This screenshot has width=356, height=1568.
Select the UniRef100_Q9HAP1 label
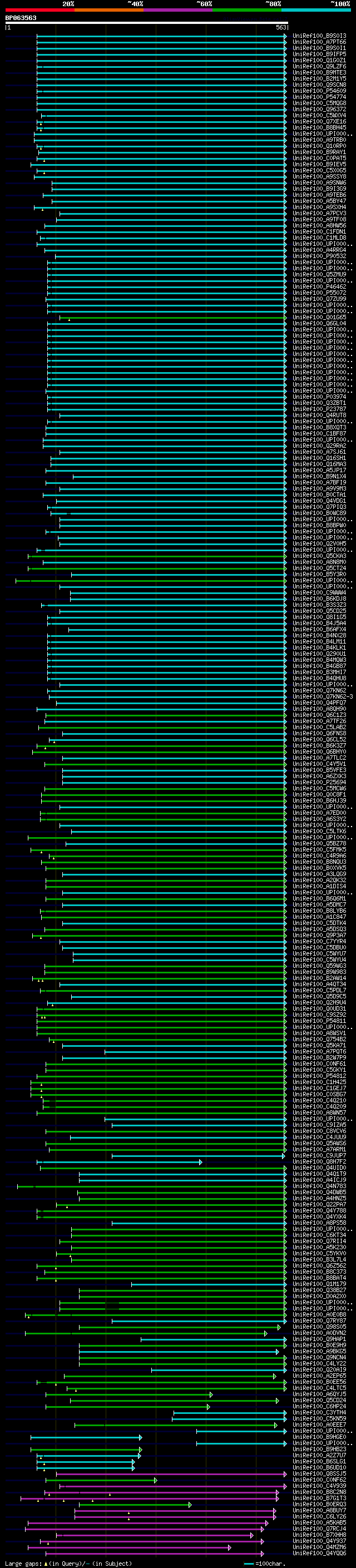[319, 1339]
